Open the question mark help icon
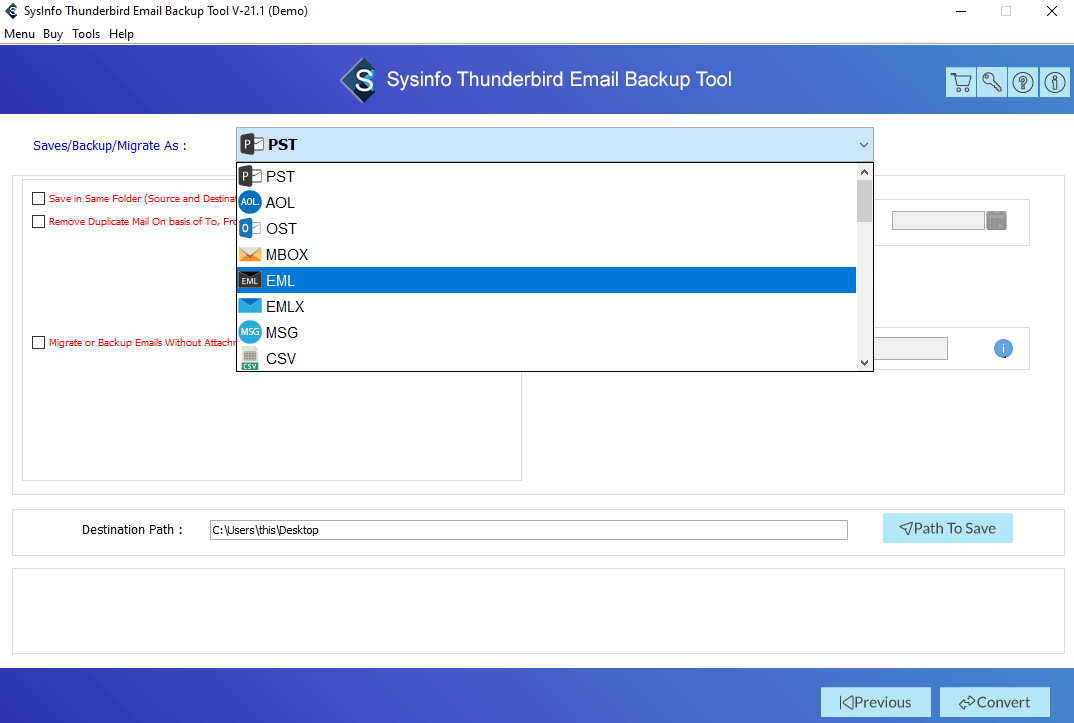The height and width of the screenshot is (723, 1074). point(1023,82)
